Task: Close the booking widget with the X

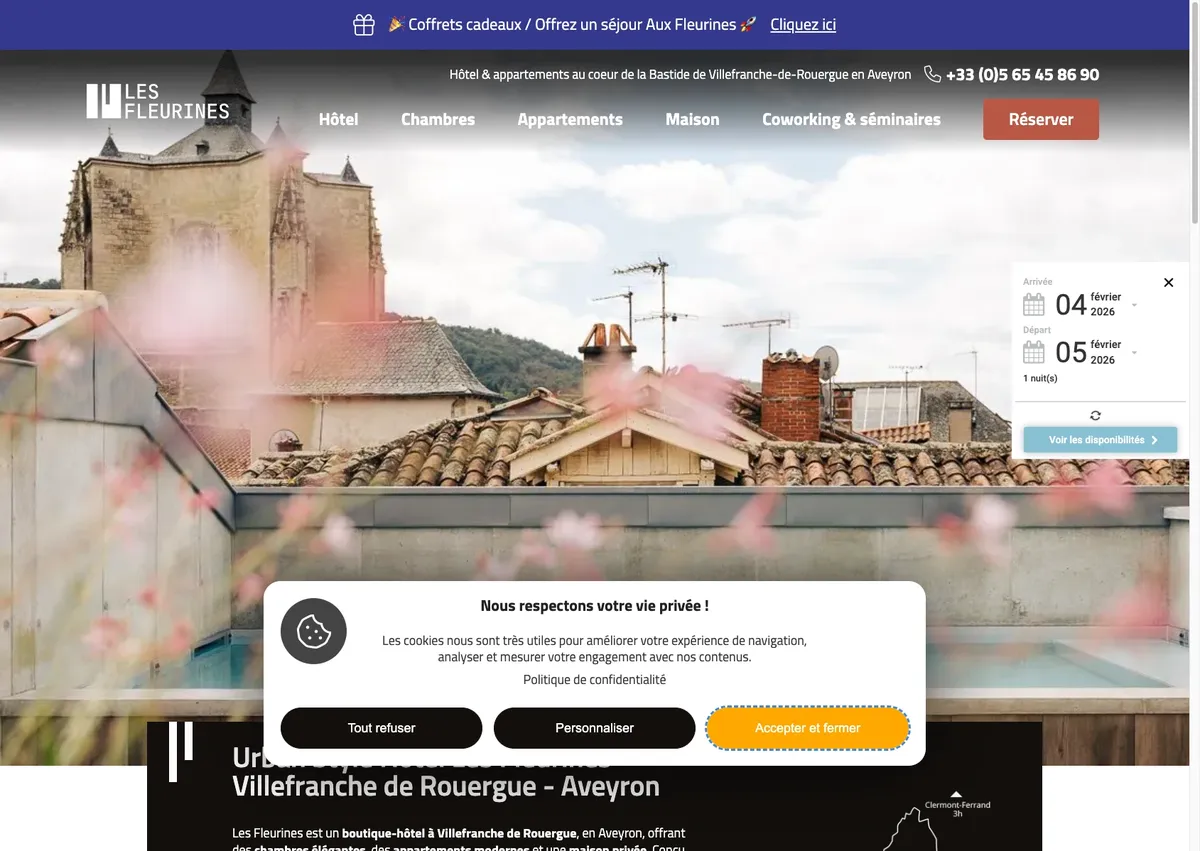Action: click(x=1168, y=283)
